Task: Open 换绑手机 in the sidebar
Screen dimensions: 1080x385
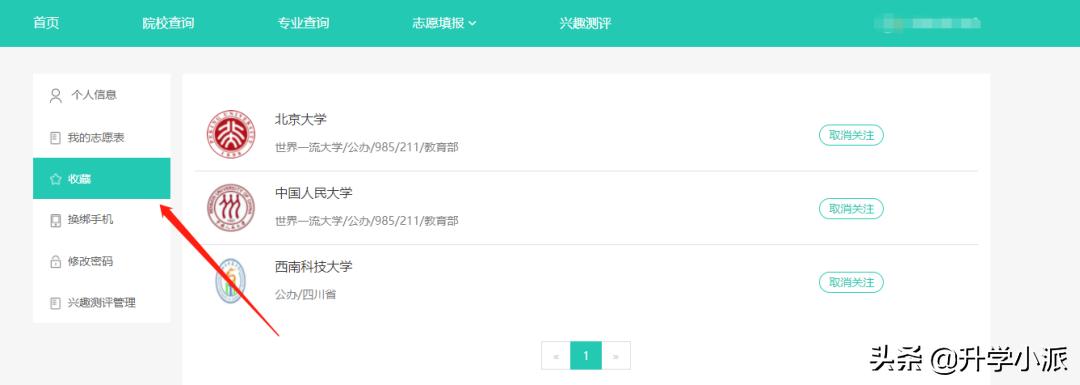Action: tap(90, 220)
